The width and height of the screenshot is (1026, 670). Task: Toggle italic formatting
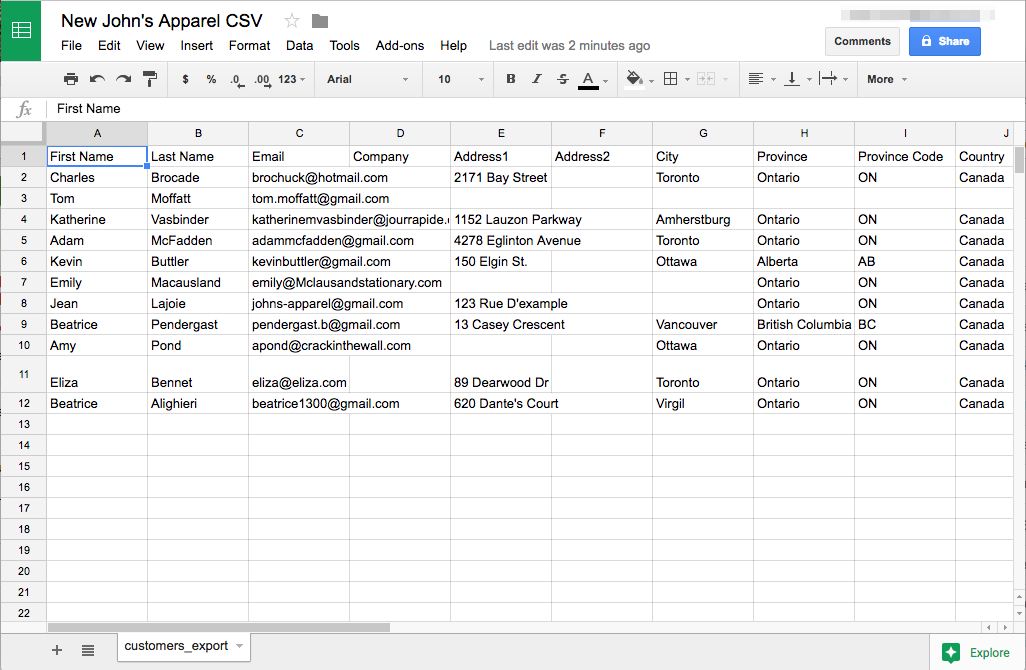[535, 79]
